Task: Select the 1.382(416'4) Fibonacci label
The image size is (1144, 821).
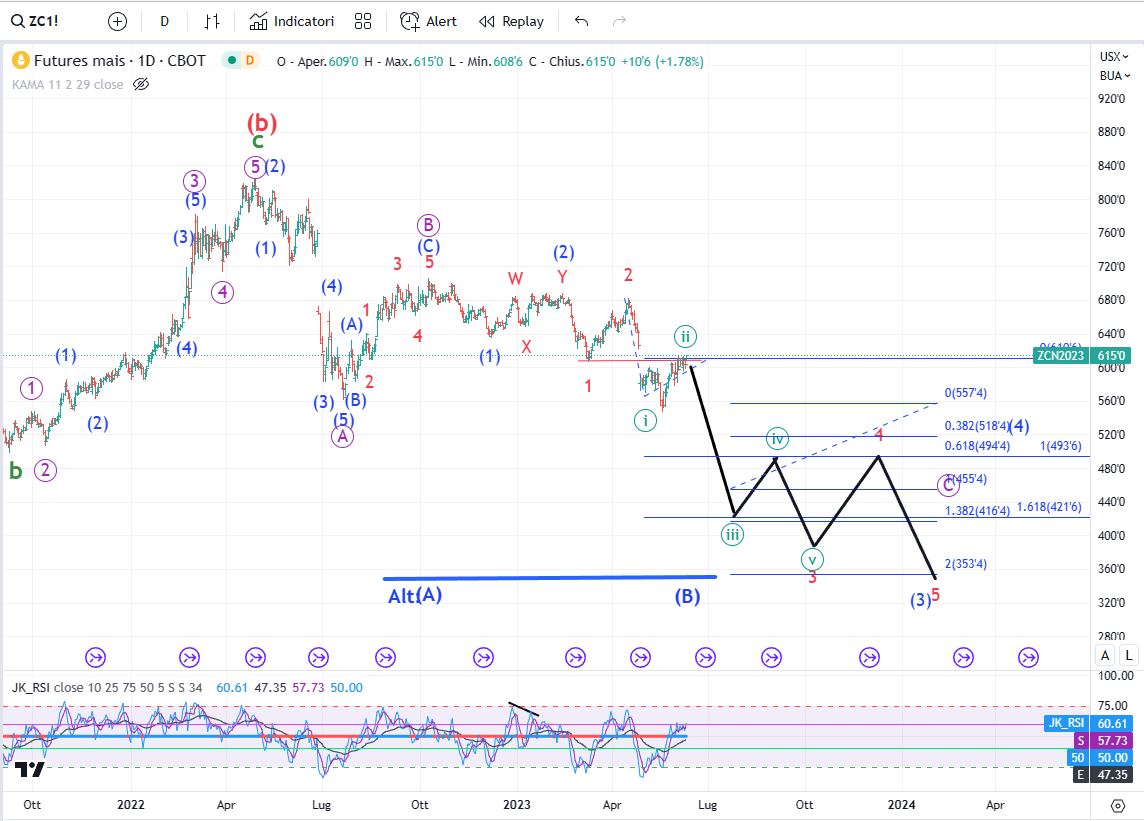Action: 977,510
